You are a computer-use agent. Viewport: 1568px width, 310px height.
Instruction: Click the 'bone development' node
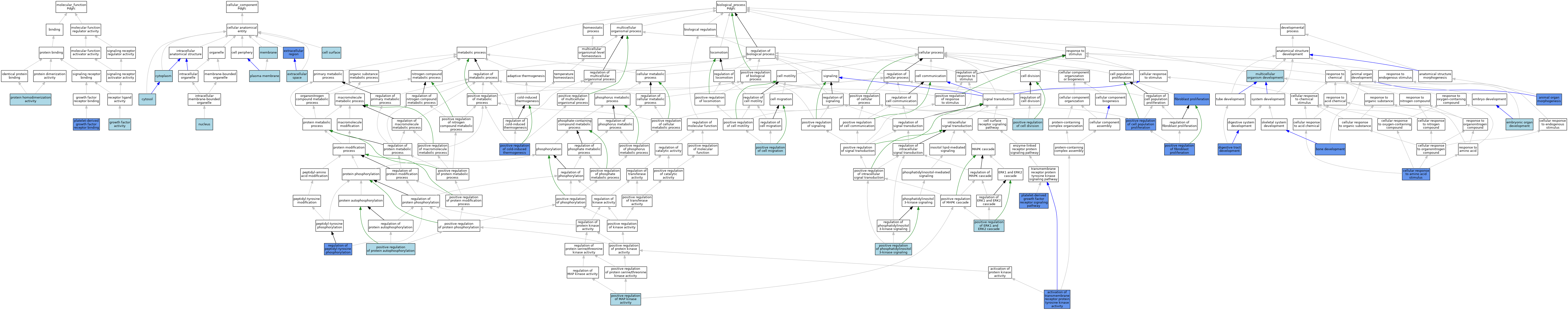1330,149
